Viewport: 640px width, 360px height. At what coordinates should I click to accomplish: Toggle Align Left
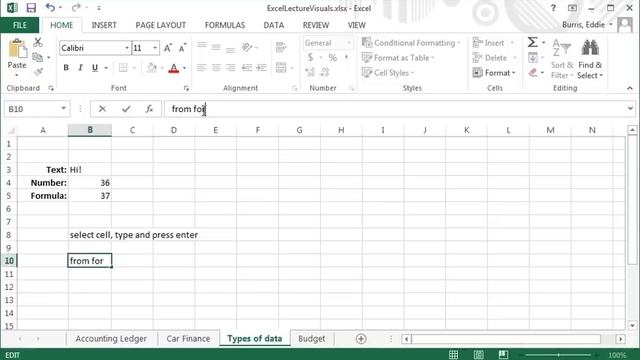pyautogui.click(x=202, y=68)
